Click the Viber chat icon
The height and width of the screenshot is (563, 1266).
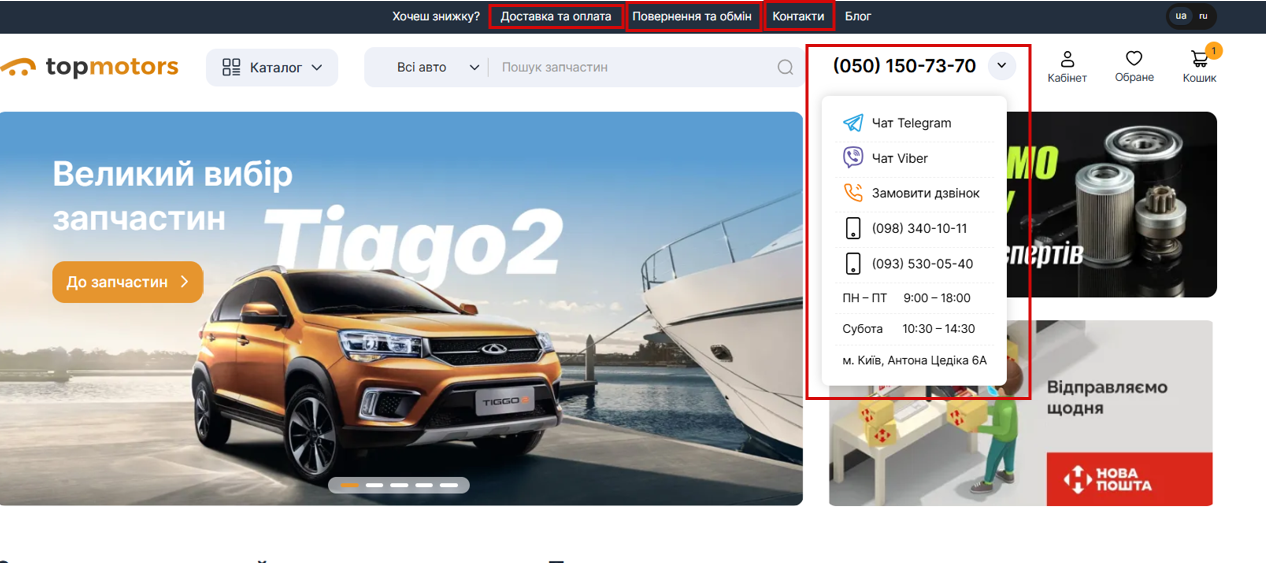pyautogui.click(x=853, y=158)
